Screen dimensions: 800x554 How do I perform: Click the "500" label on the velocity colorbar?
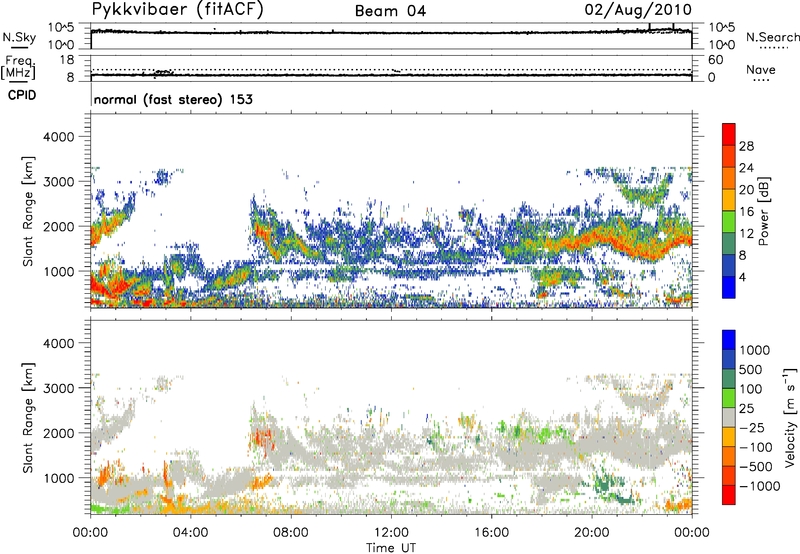[x=750, y=369]
